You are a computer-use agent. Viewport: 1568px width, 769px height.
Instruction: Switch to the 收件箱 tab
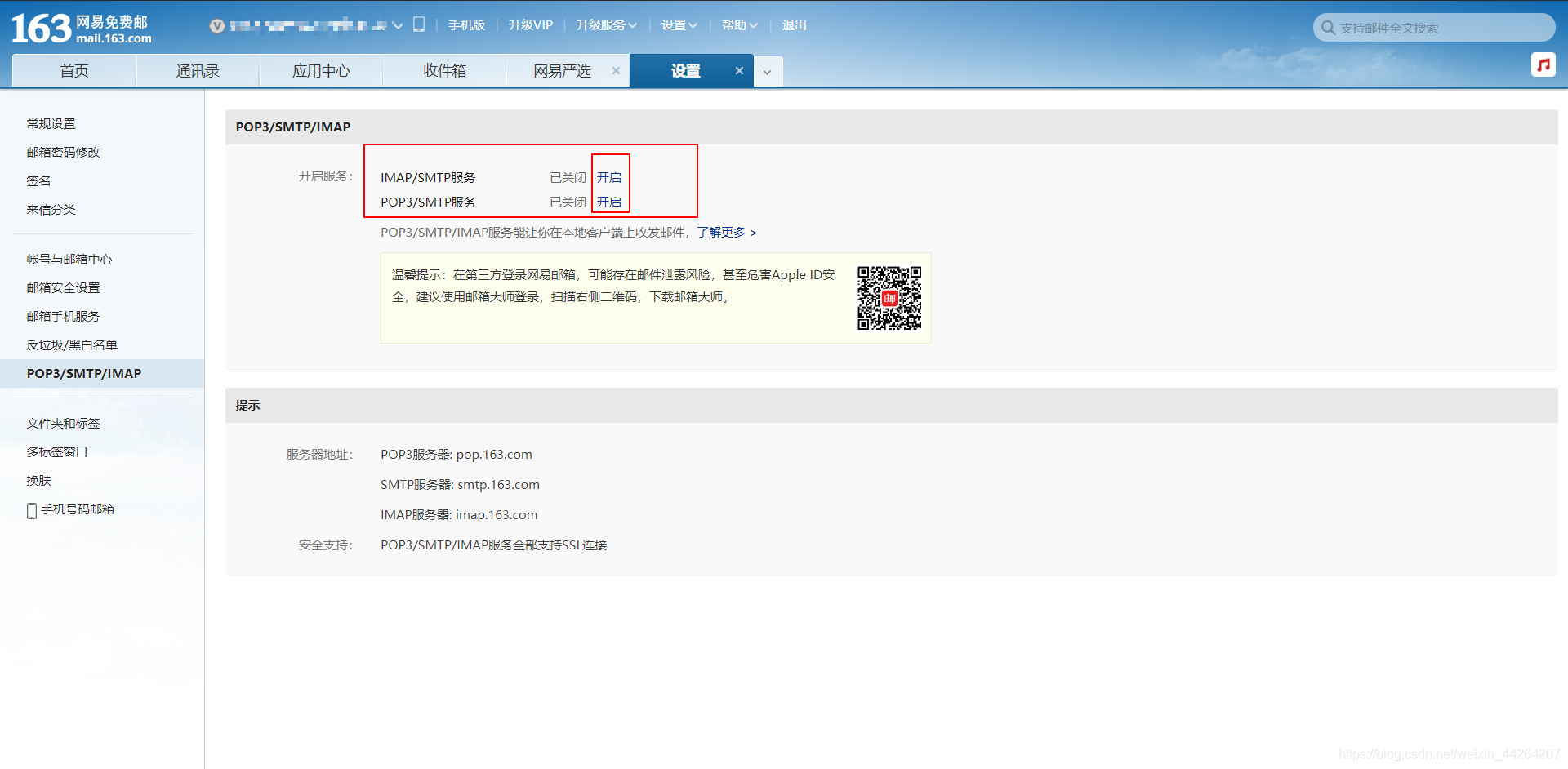click(x=444, y=70)
